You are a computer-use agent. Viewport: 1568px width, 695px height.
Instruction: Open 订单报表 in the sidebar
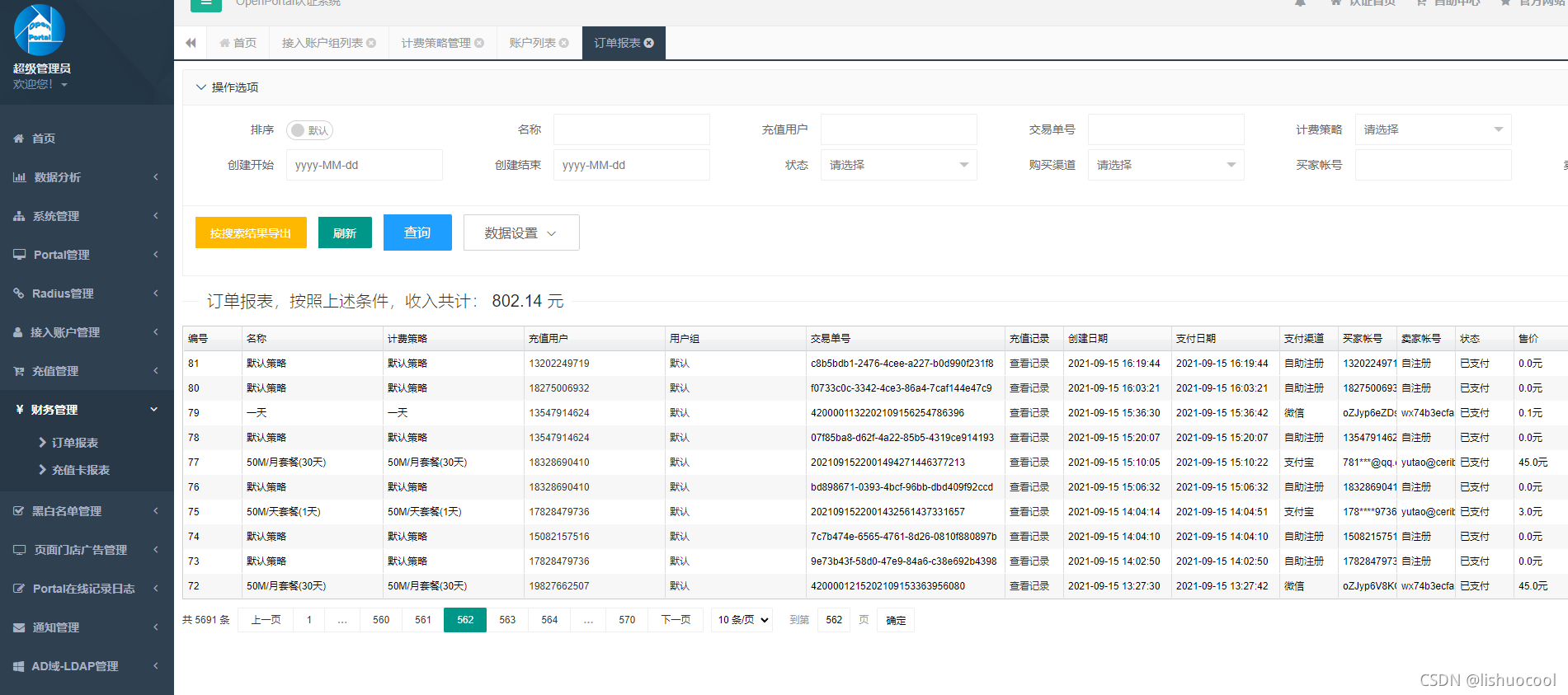click(x=74, y=443)
